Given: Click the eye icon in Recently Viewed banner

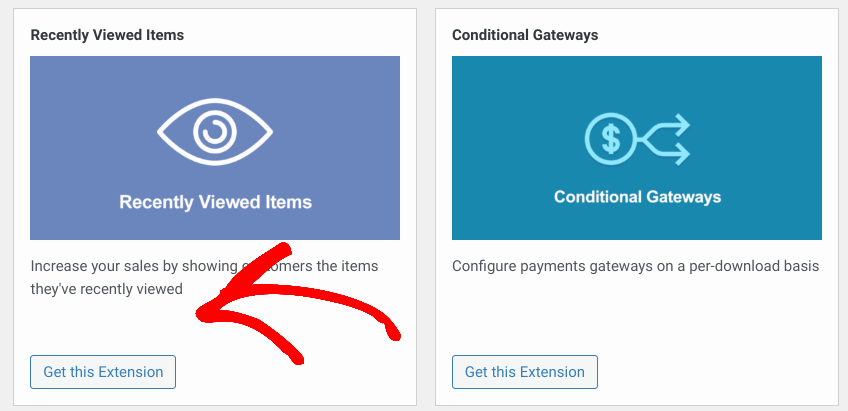Looking at the screenshot, I should (215, 131).
